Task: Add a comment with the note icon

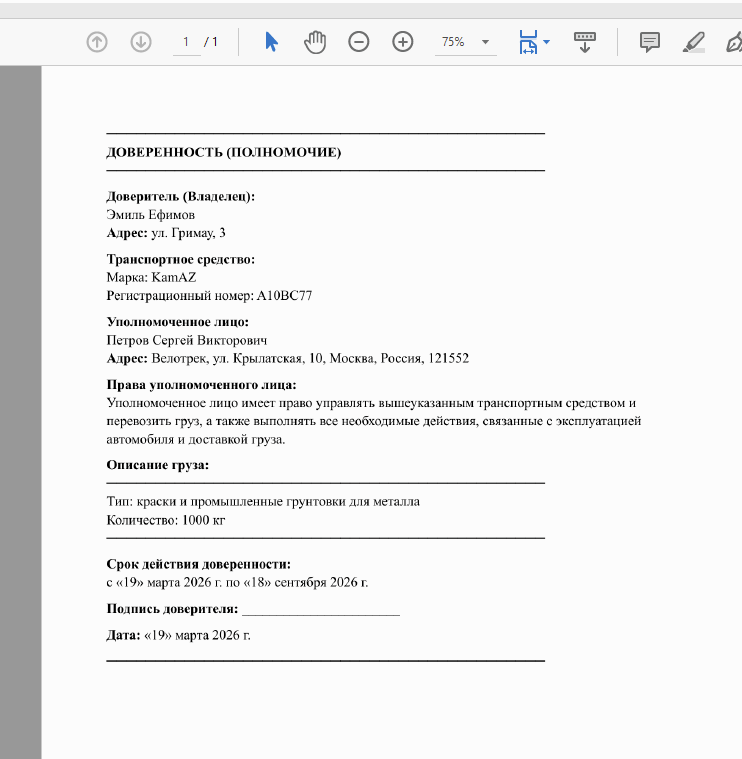Action: [x=650, y=42]
